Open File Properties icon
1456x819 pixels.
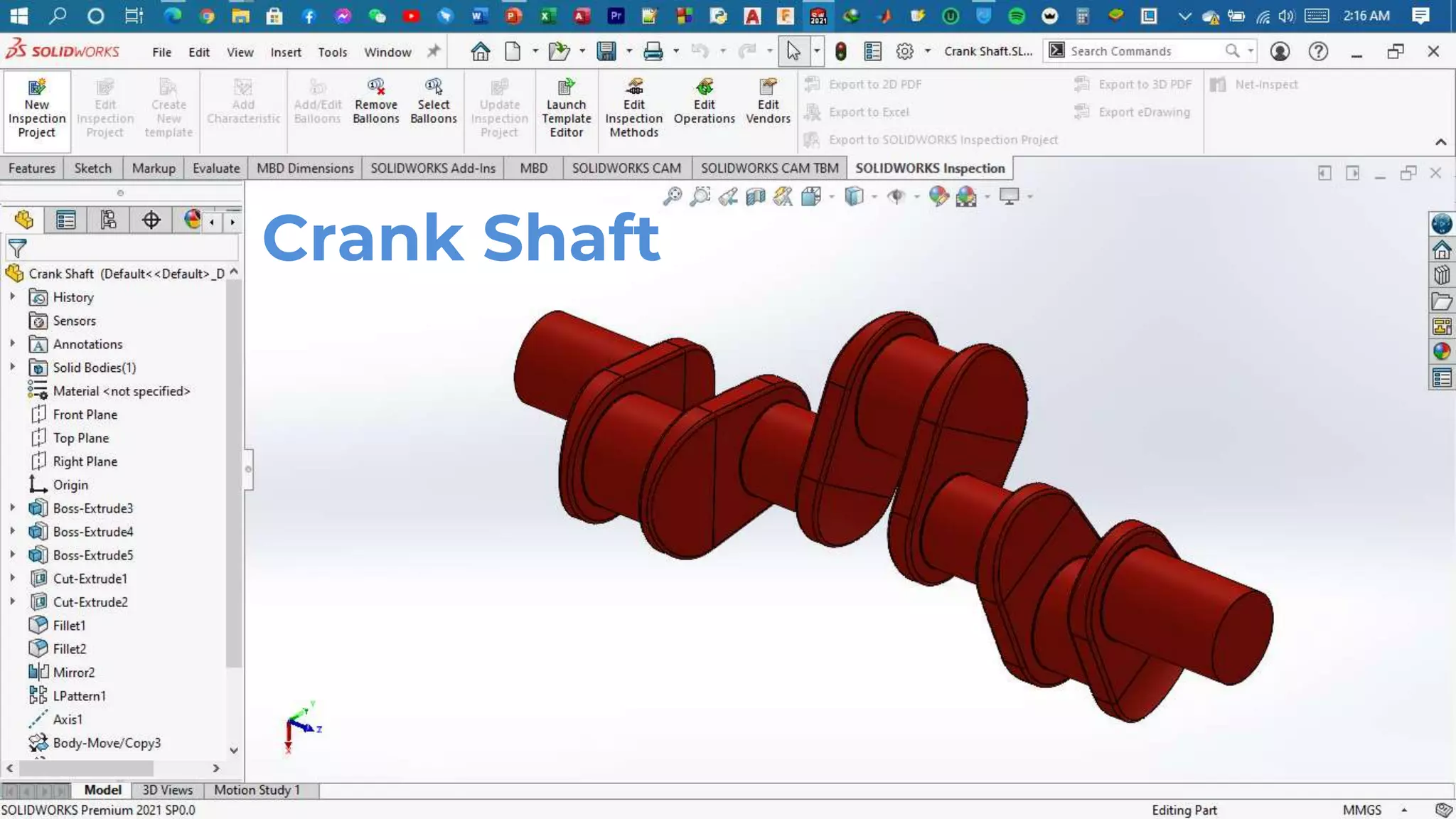coord(872,51)
